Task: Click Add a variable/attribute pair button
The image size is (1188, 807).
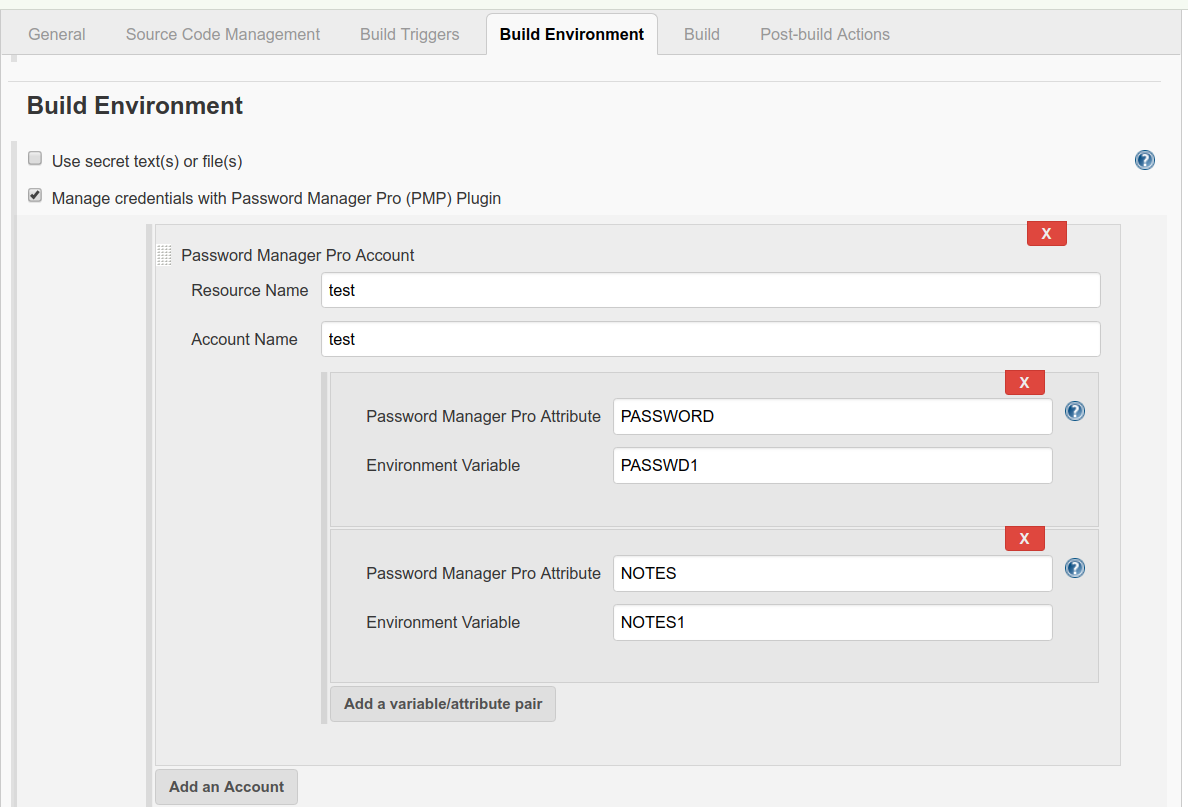Action: (x=443, y=704)
